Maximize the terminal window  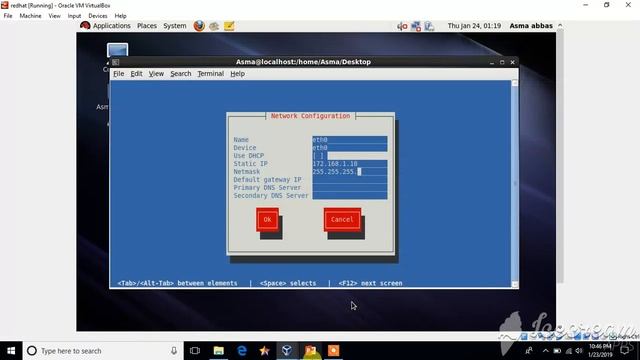(x=502, y=62)
